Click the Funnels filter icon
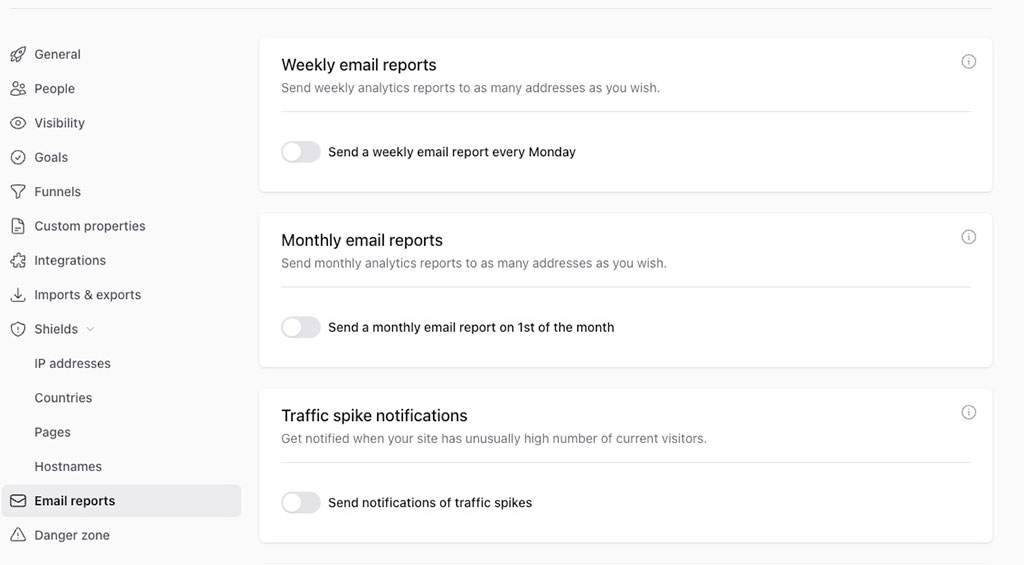 click(x=18, y=192)
